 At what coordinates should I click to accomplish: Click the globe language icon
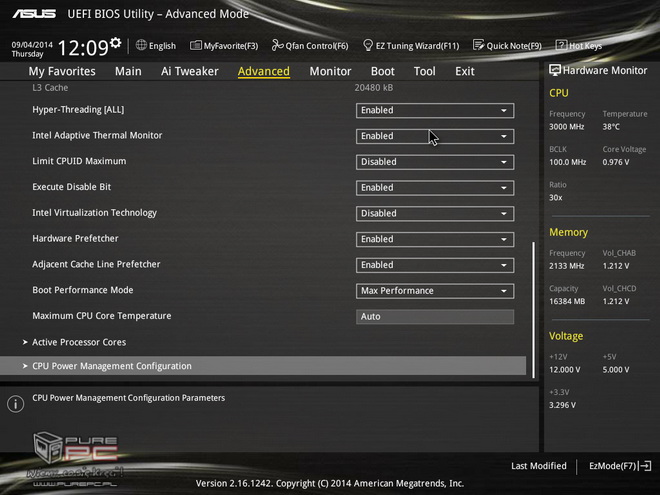tap(141, 45)
